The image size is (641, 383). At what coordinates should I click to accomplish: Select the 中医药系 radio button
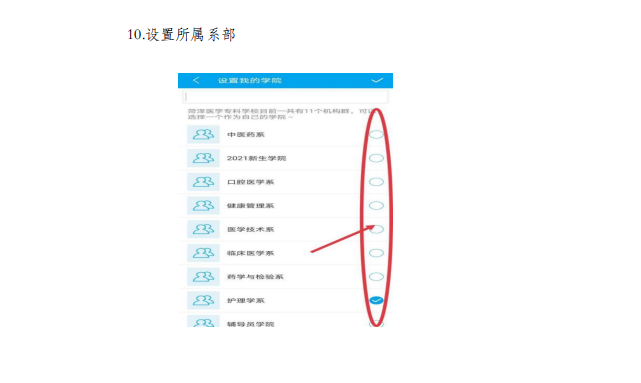coord(376,134)
